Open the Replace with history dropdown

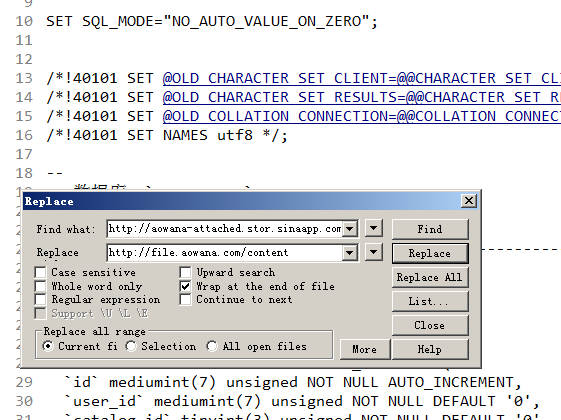pyautogui.click(x=350, y=253)
